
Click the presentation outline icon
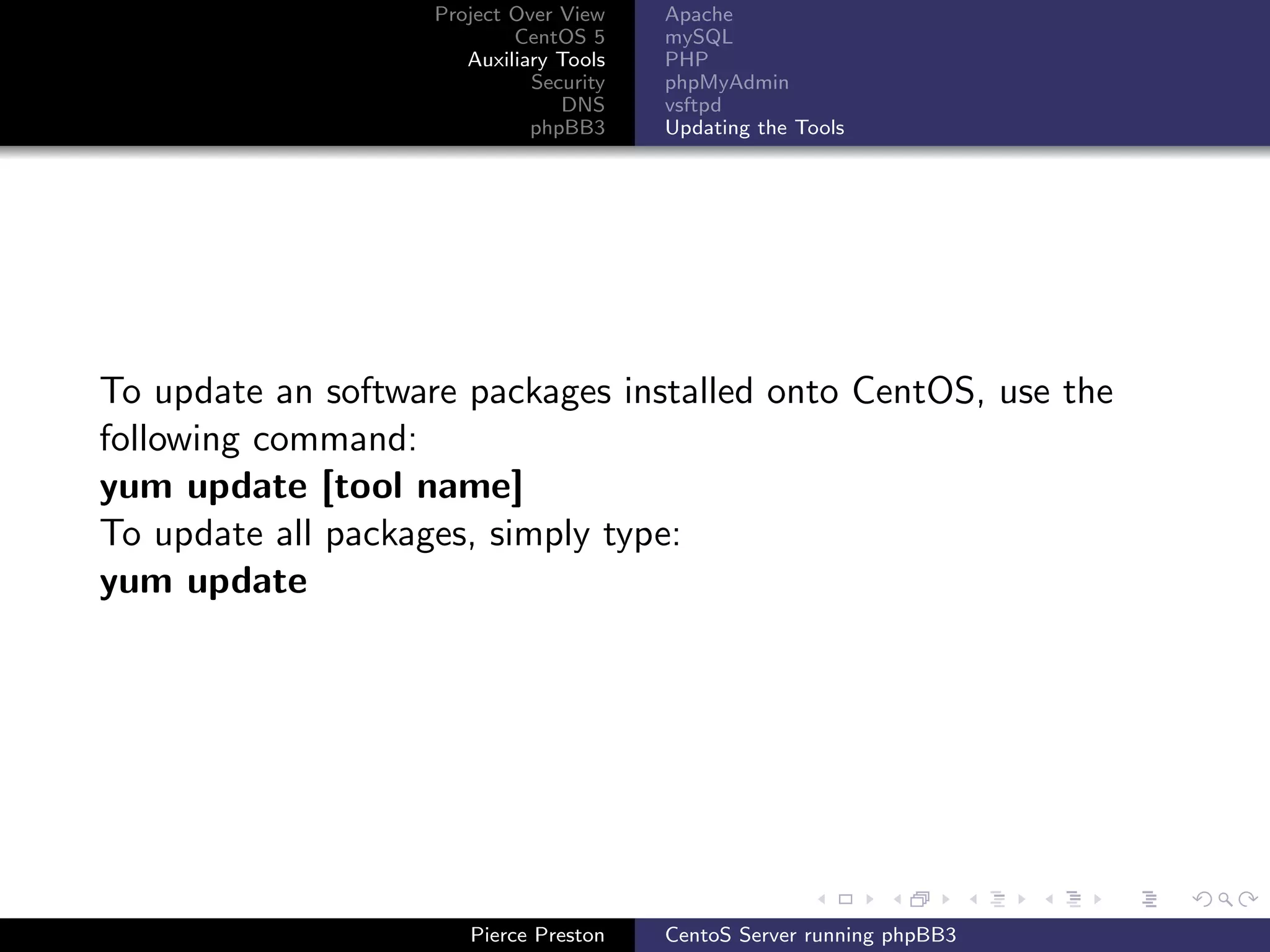point(1150,899)
